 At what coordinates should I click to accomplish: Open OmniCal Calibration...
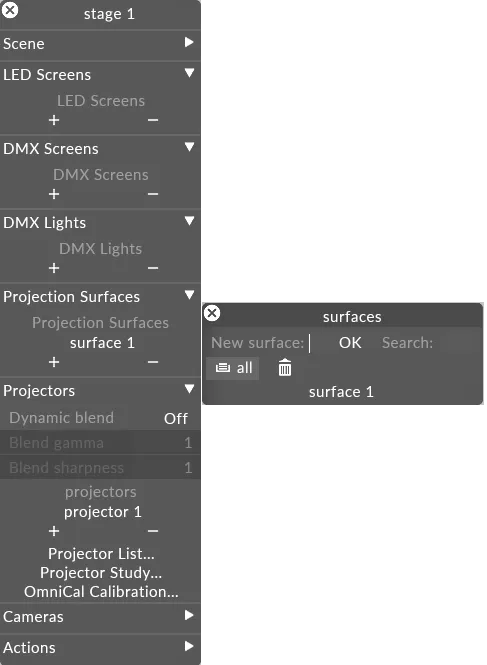point(101,592)
